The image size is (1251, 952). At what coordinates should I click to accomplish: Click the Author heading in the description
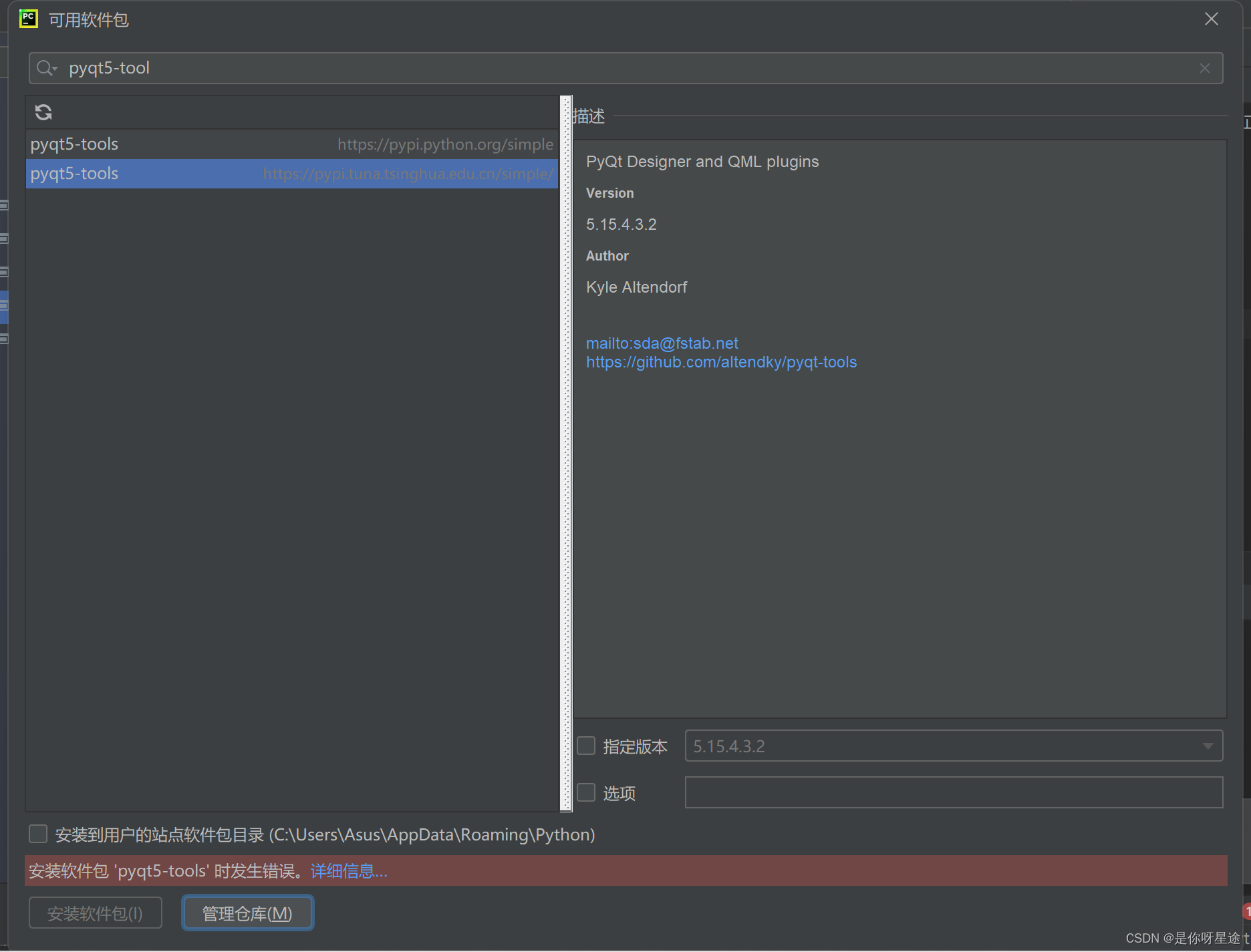607,256
